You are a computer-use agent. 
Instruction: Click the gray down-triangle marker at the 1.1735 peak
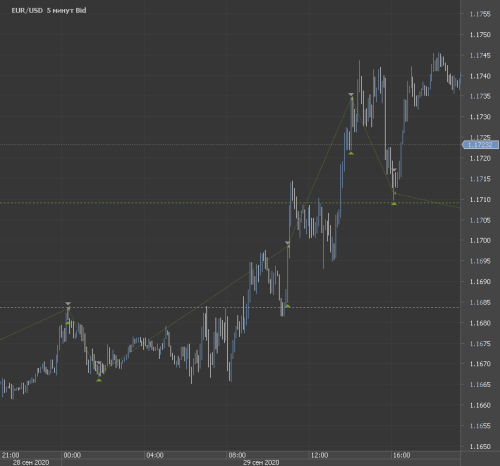pyautogui.click(x=351, y=95)
